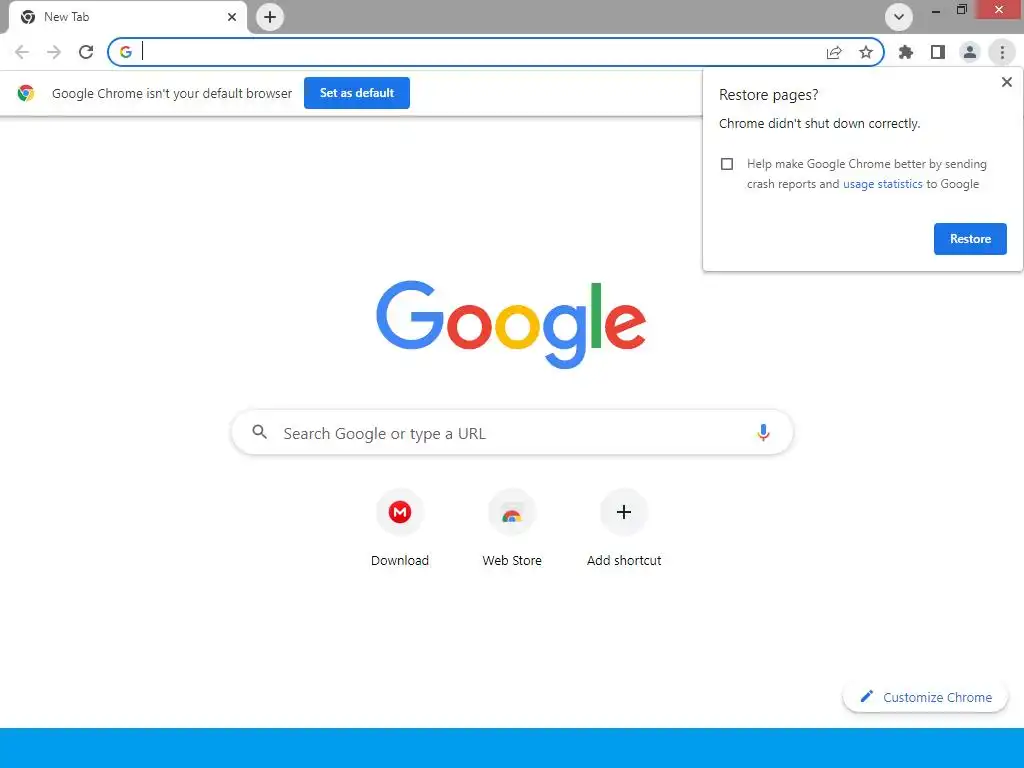1024x768 pixels.
Task: Click the "Web Store" shortcut label
Action: pyautogui.click(x=512, y=560)
